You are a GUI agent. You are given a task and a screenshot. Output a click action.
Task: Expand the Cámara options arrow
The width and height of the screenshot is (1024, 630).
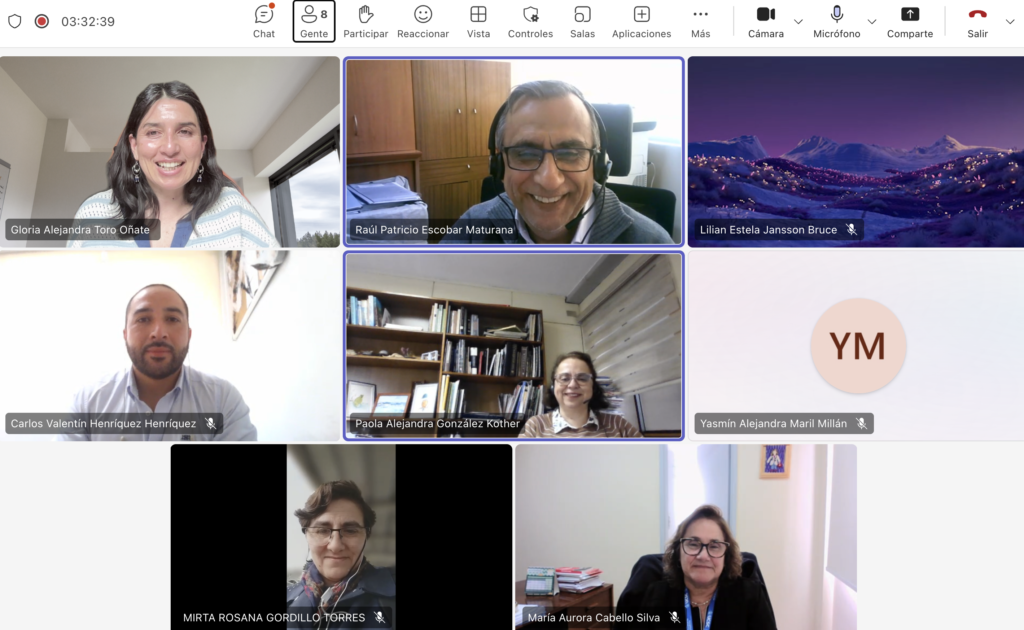pos(798,22)
